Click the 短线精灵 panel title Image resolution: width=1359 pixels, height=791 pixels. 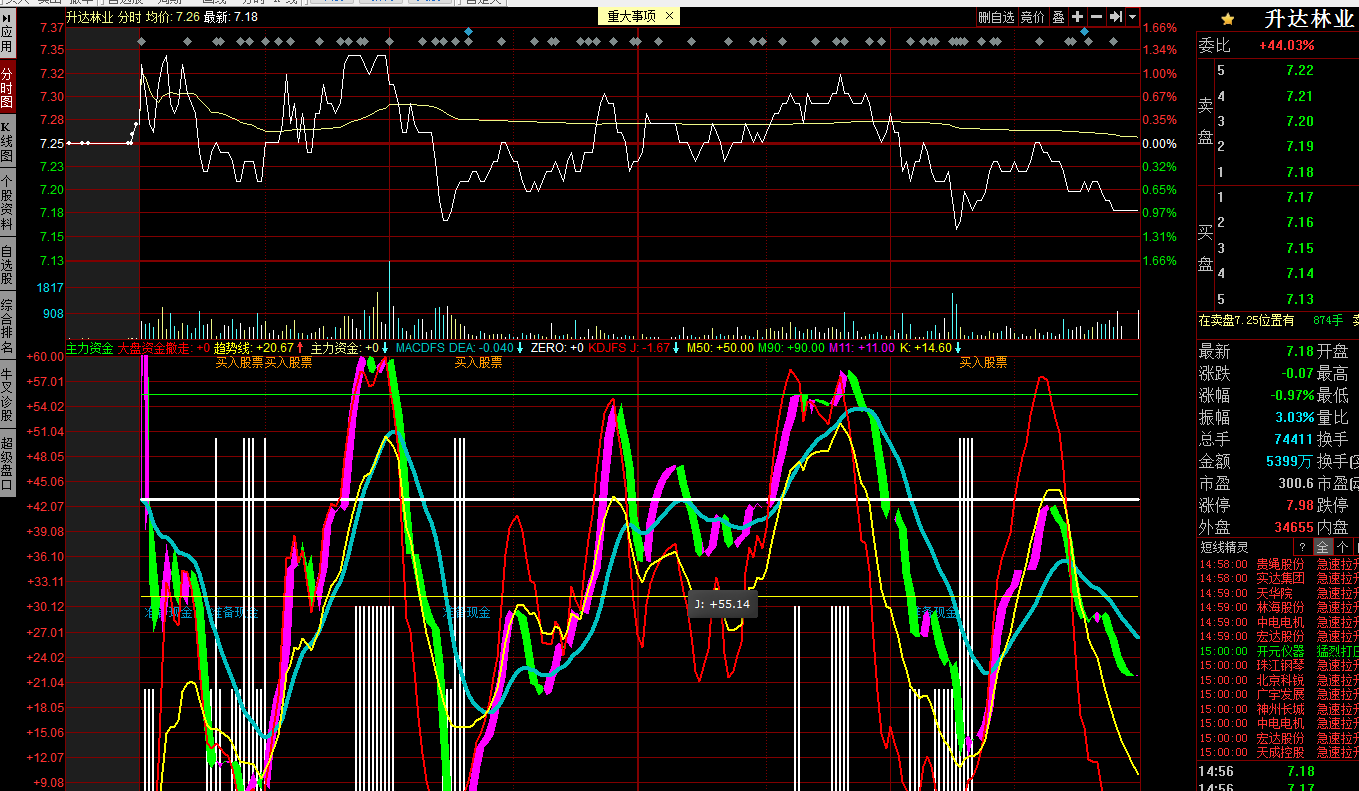[x=1225, y=547]
